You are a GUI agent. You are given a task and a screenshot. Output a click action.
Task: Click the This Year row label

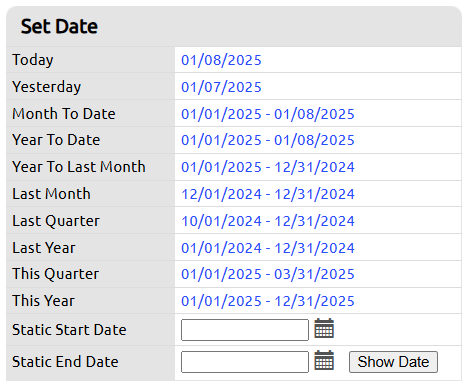pyautogui.click(x=43, y=301)
